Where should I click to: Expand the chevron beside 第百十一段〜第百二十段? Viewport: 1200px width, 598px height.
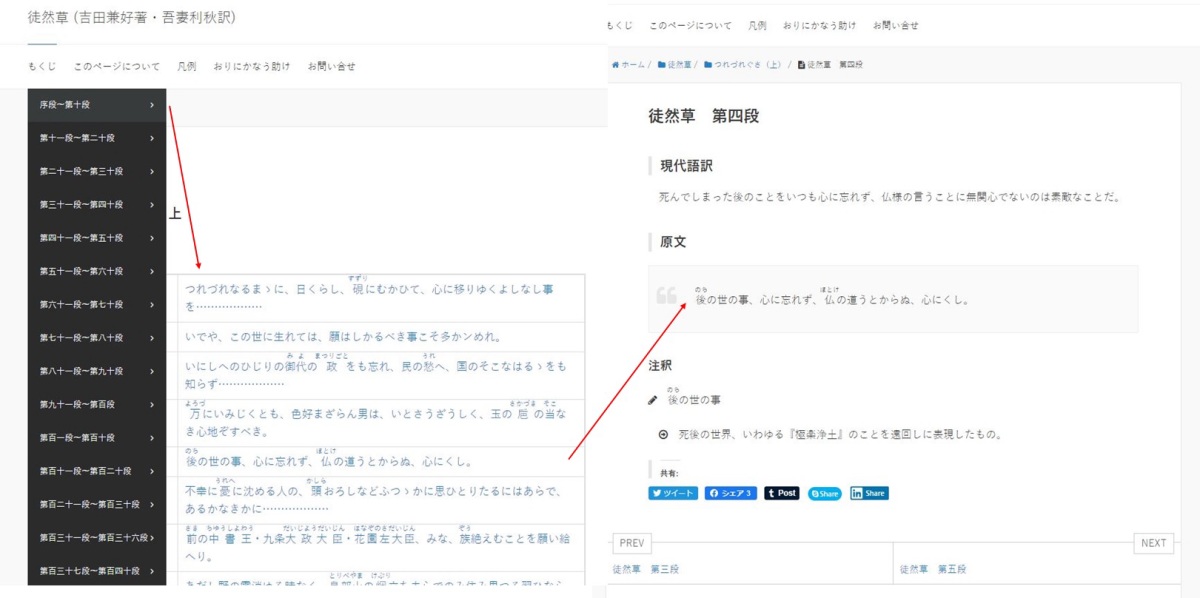coord(152,471)
